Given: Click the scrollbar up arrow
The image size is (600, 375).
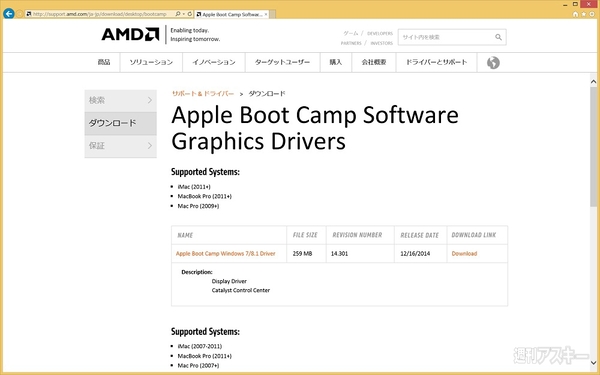Looking at the screenshot, I should pos(593,81).
